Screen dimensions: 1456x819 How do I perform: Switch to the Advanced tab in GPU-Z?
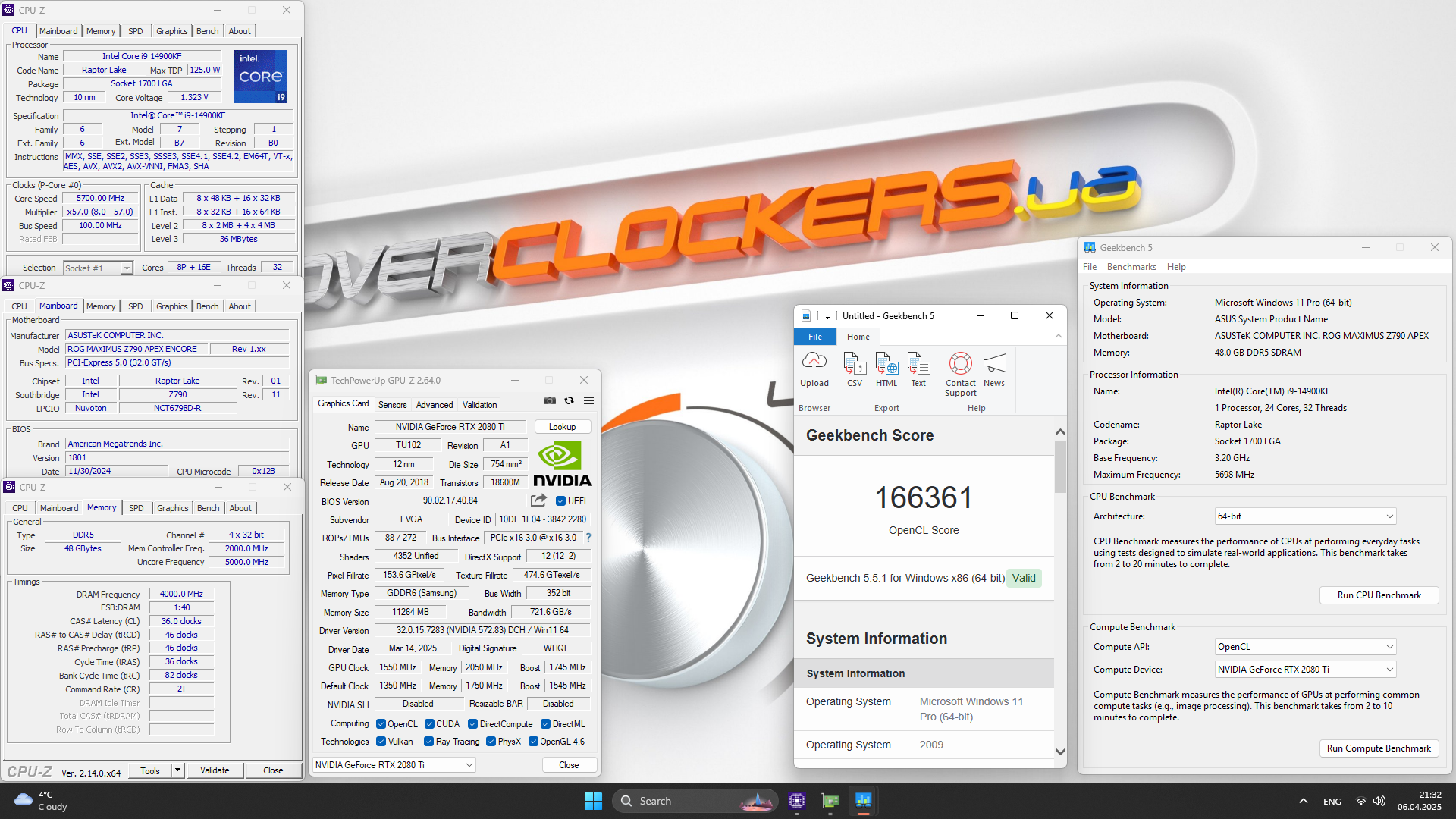pos(435,405)
